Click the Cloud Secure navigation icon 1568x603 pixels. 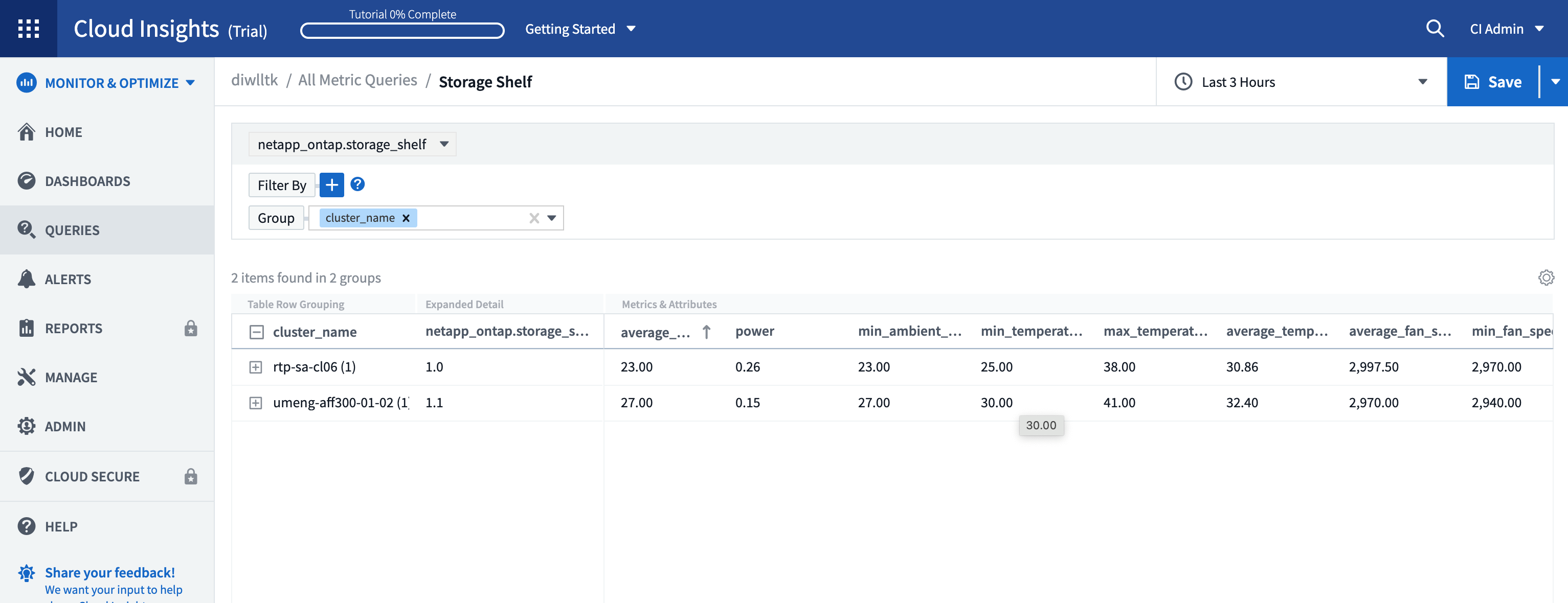[27, 475]
